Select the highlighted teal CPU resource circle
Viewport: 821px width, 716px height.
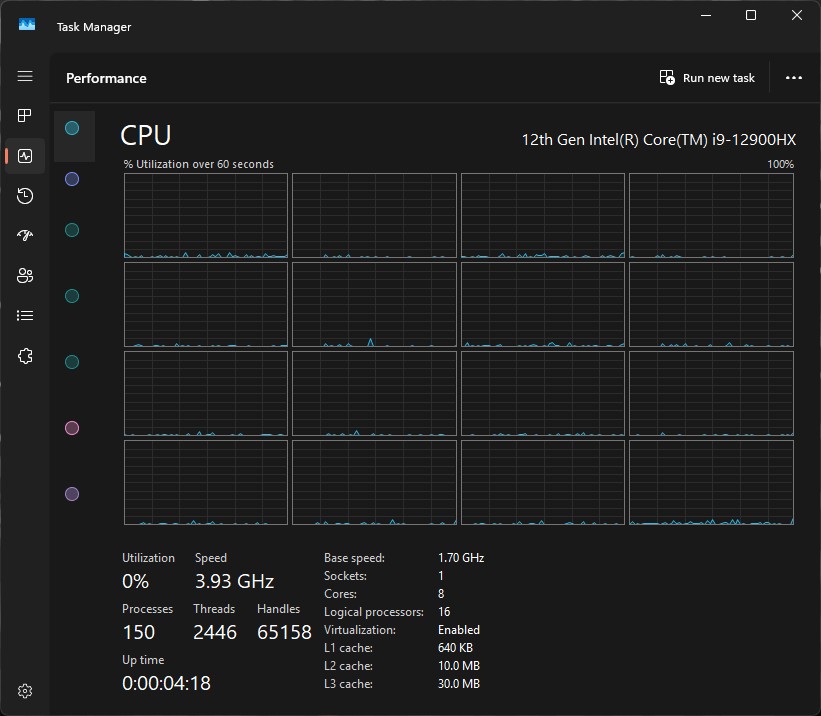(72, 128)
